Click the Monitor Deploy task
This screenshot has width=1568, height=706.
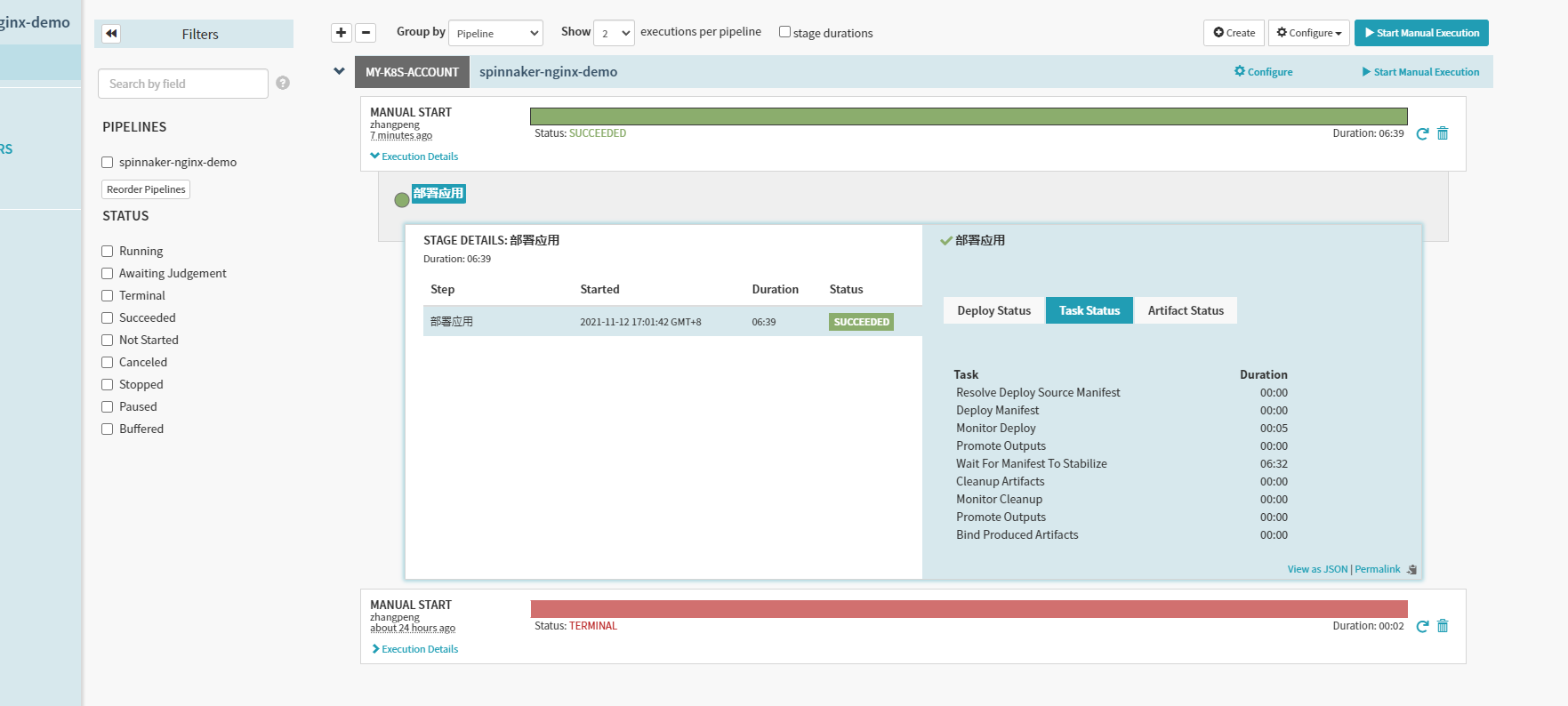pos(996,428)
